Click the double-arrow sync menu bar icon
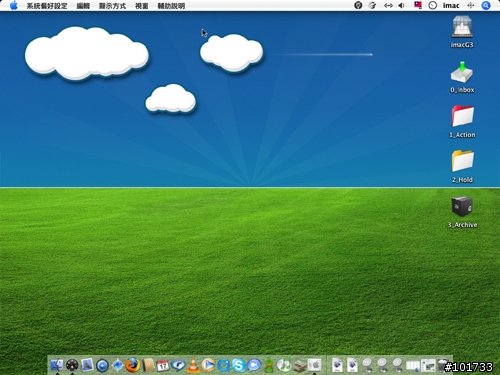 tap(388, 5)
